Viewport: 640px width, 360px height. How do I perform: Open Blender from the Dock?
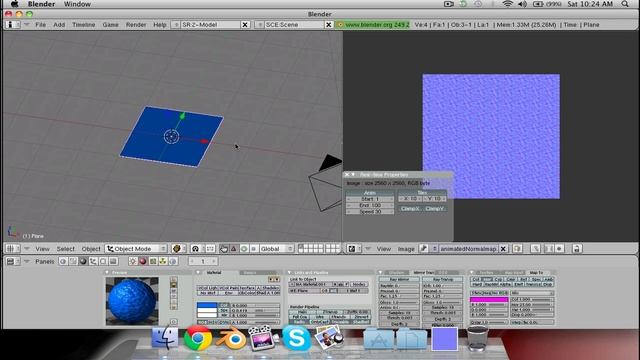tap(231, 339)
